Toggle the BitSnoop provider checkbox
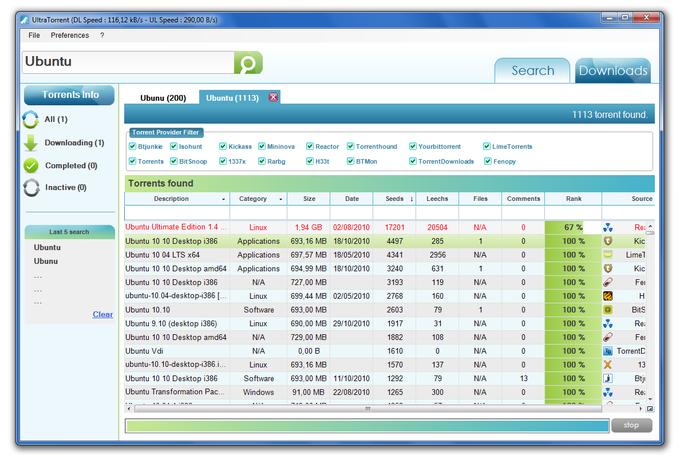680x459 pixels. pos(173,161)
